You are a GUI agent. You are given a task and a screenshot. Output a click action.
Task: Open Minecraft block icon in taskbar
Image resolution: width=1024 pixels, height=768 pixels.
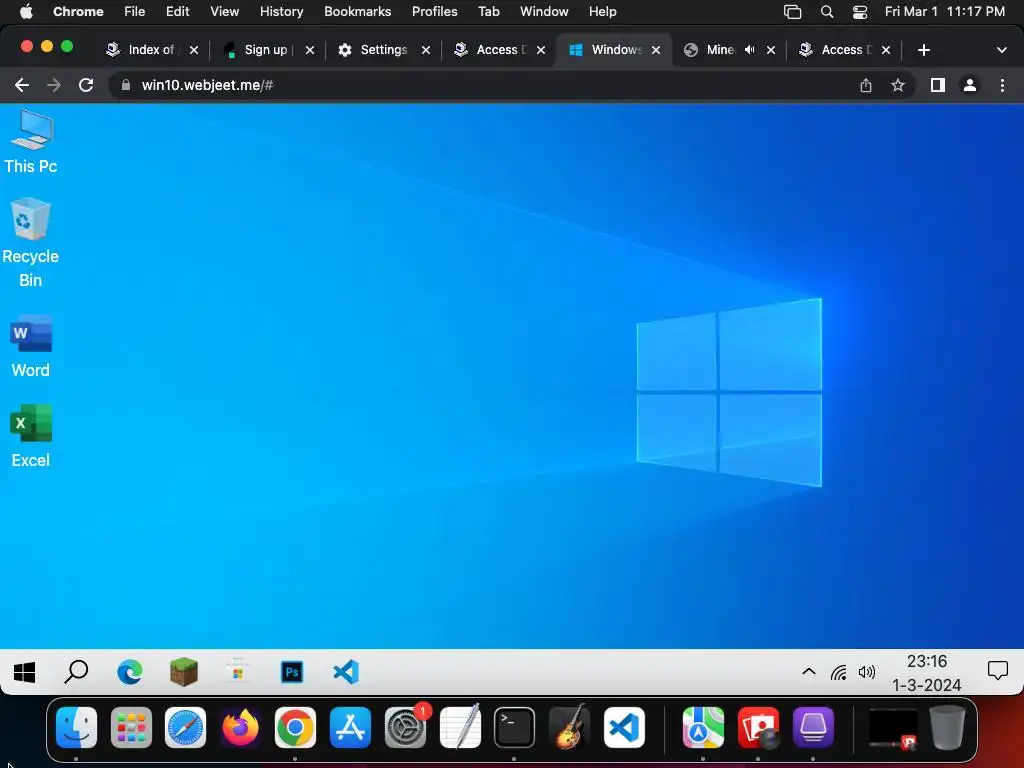click(184, 672)
